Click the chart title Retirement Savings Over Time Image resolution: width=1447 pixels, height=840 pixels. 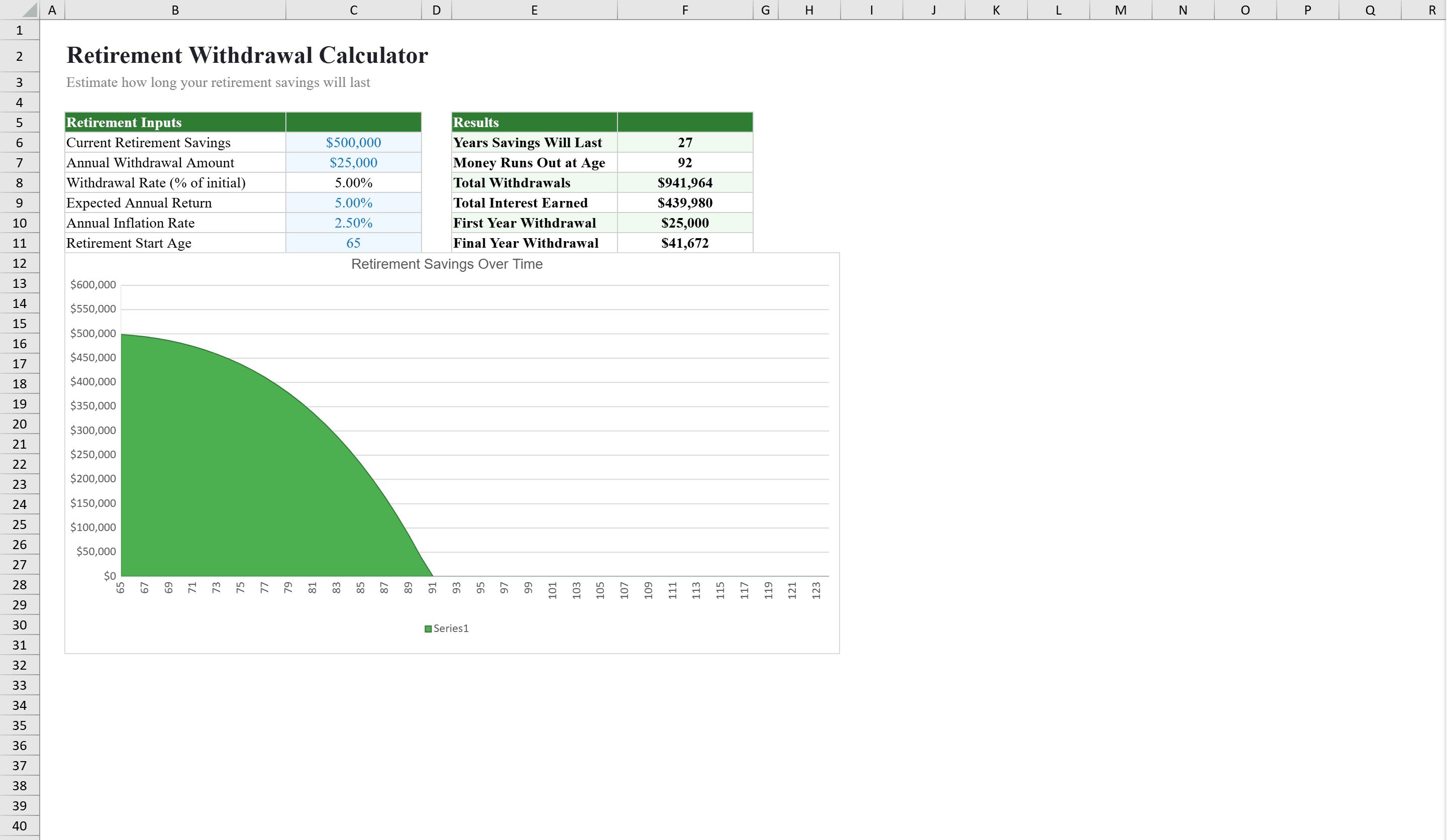tap(447, 264)
